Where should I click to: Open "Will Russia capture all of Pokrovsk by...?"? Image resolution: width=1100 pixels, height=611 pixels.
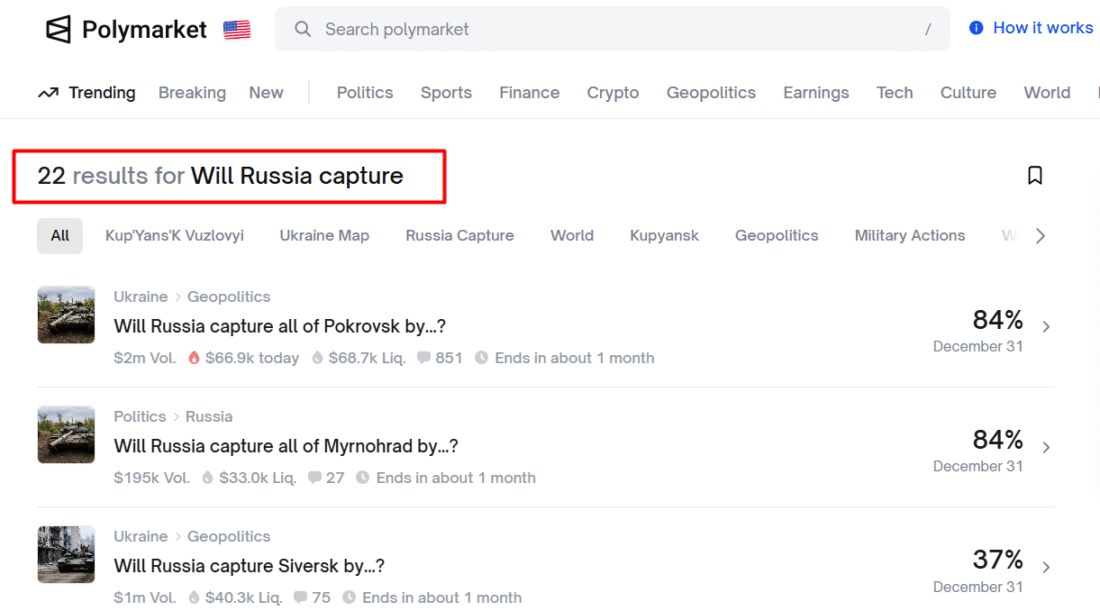pos(279,326)
